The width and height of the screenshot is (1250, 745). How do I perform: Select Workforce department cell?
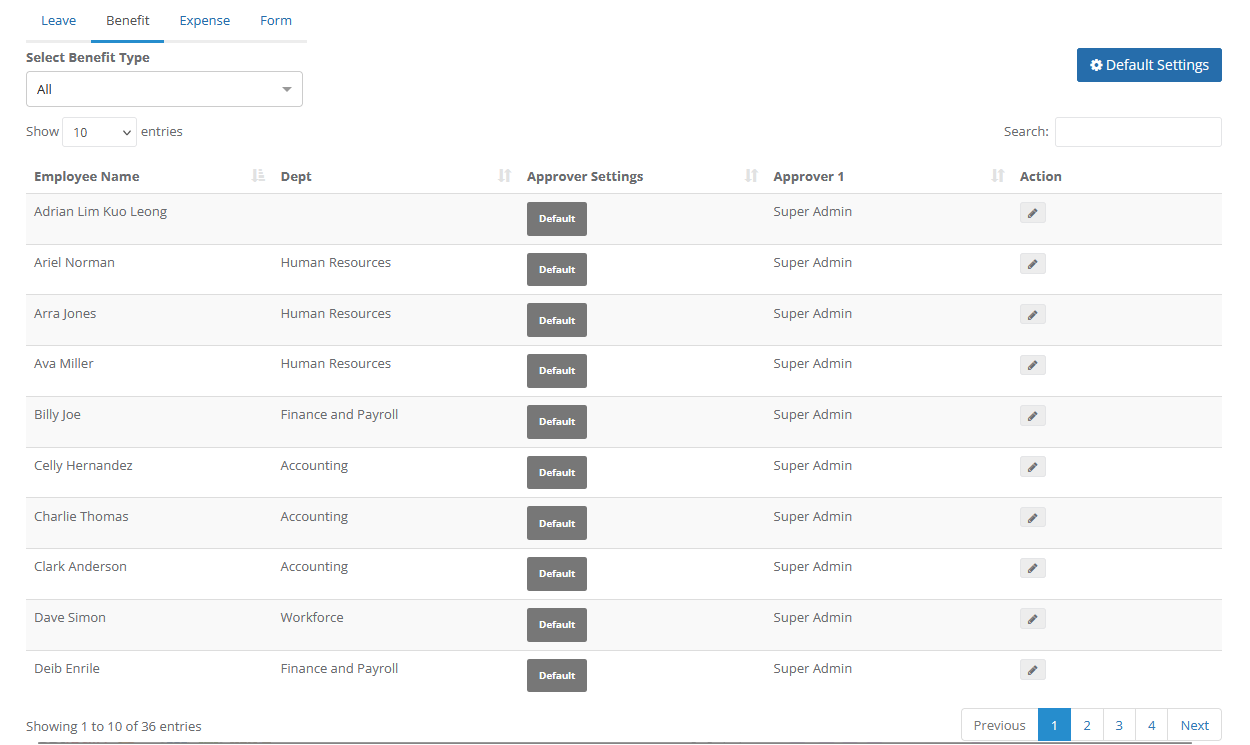(312, 618)
